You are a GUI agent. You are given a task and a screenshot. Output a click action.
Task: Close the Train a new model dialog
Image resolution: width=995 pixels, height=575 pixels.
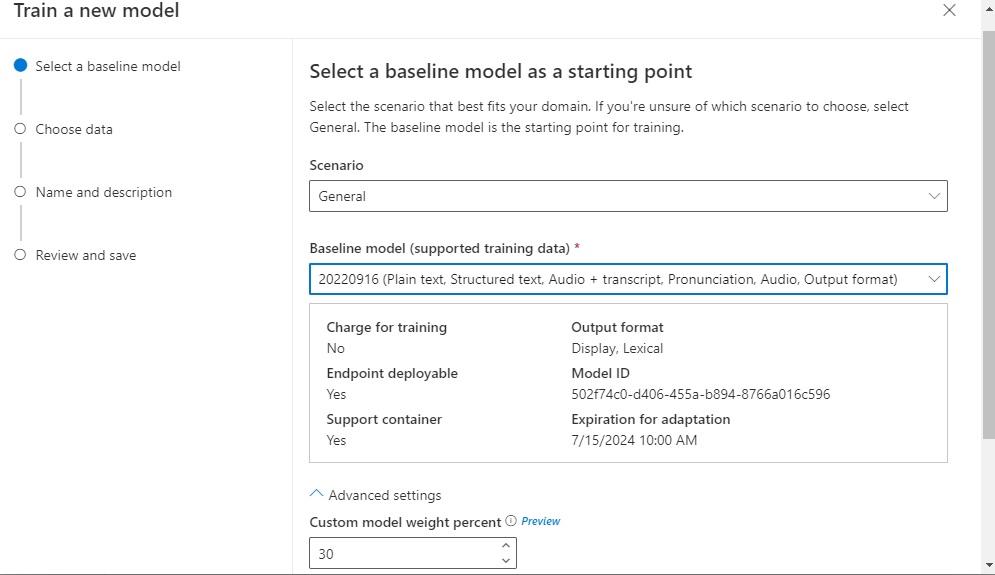949,11
